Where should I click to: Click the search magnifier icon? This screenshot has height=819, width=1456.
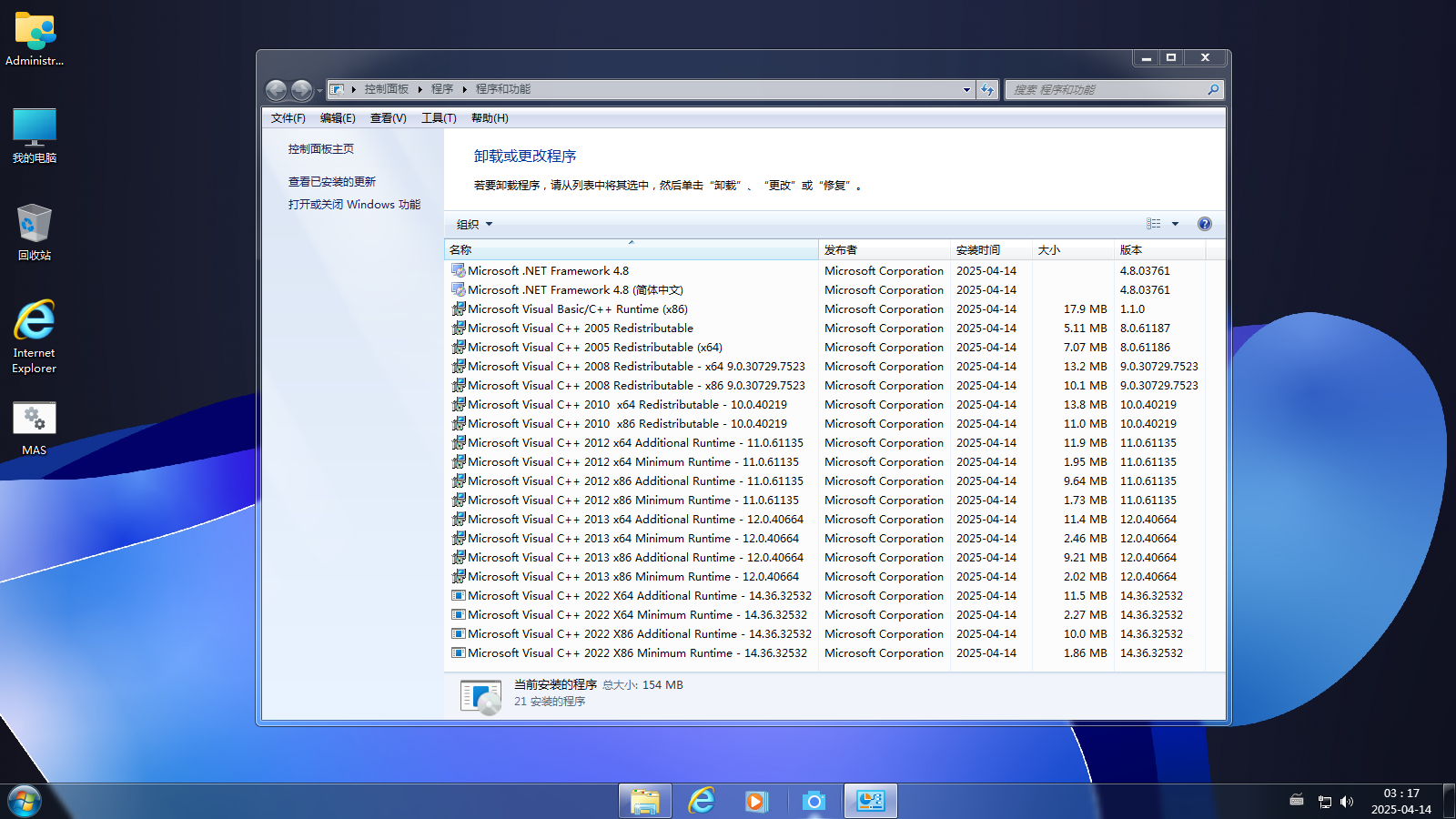[x=1213, y=89]
